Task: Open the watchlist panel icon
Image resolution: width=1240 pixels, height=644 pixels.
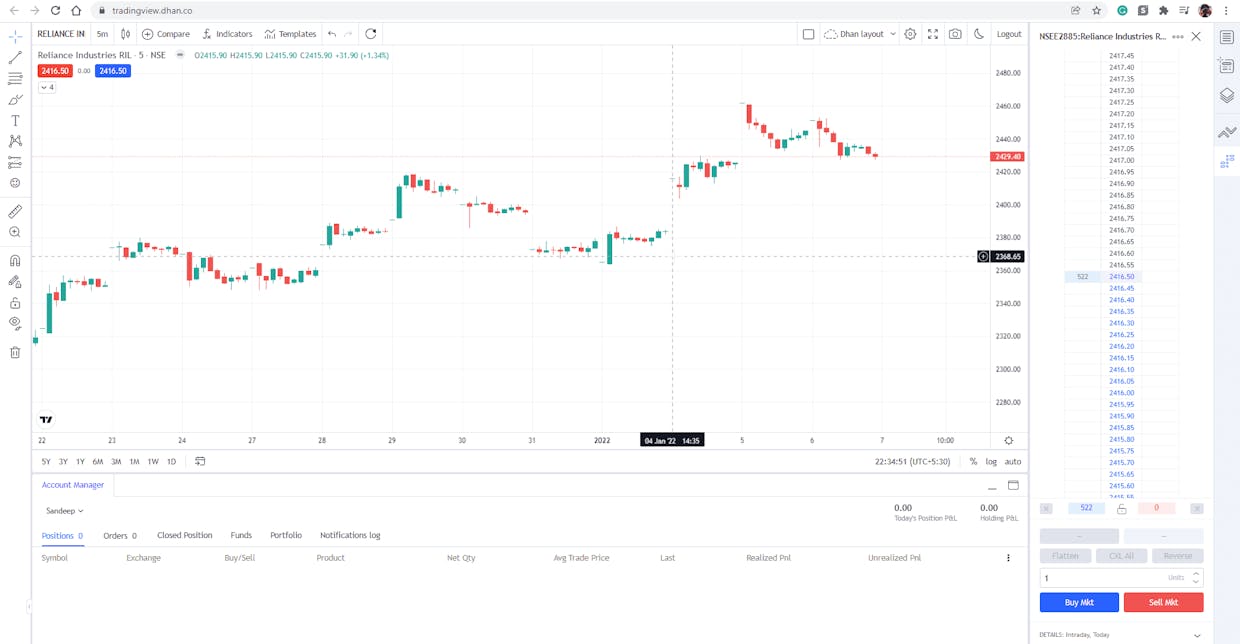Action: click(x=1227, y=37)
